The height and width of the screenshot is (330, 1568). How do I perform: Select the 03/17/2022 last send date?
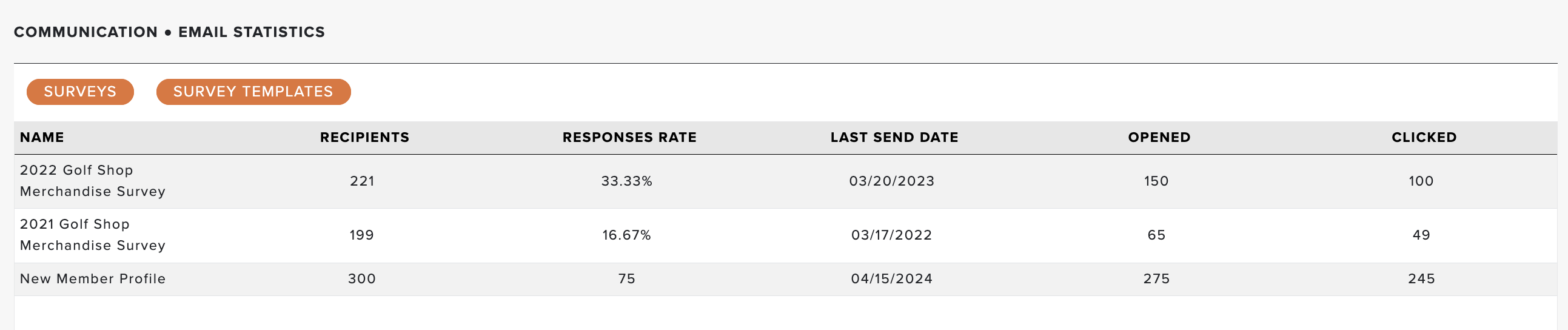tap(892, 235)
